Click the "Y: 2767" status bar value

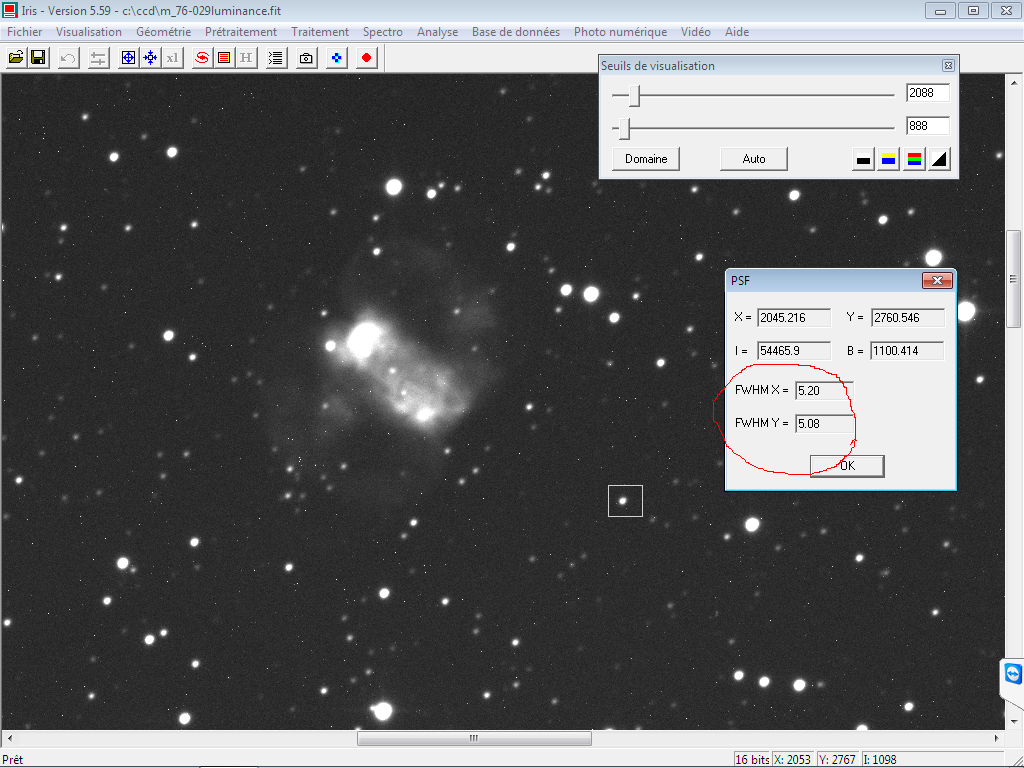[x=837, y=760]
